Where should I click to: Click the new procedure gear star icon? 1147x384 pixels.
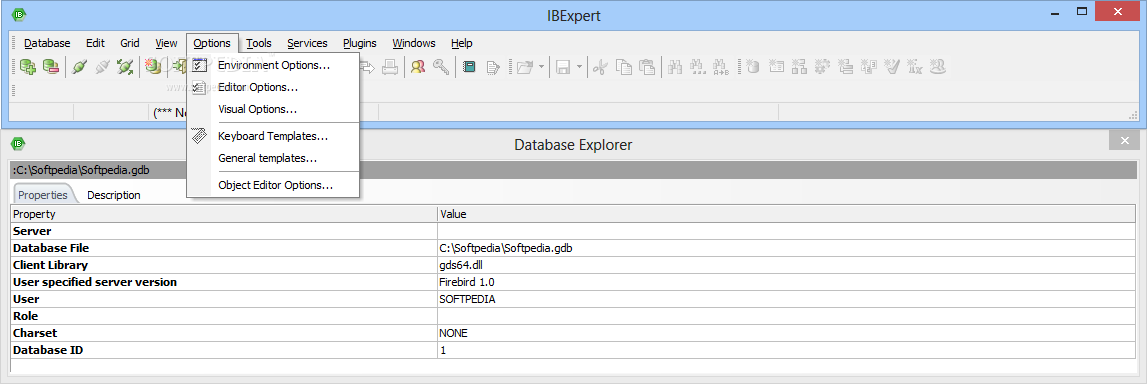[x=823, y=67]
